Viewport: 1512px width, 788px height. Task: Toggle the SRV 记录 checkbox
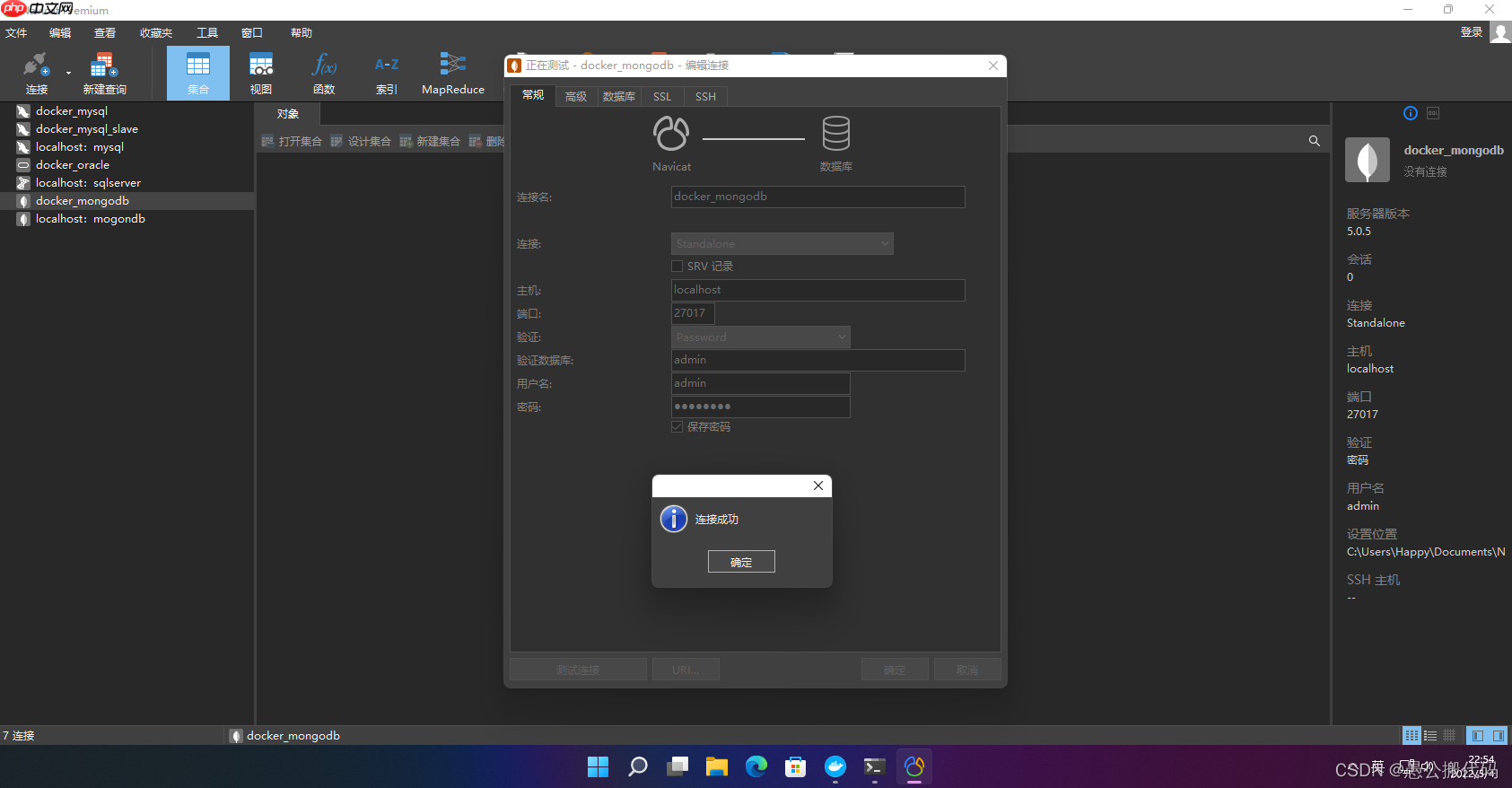677,267
